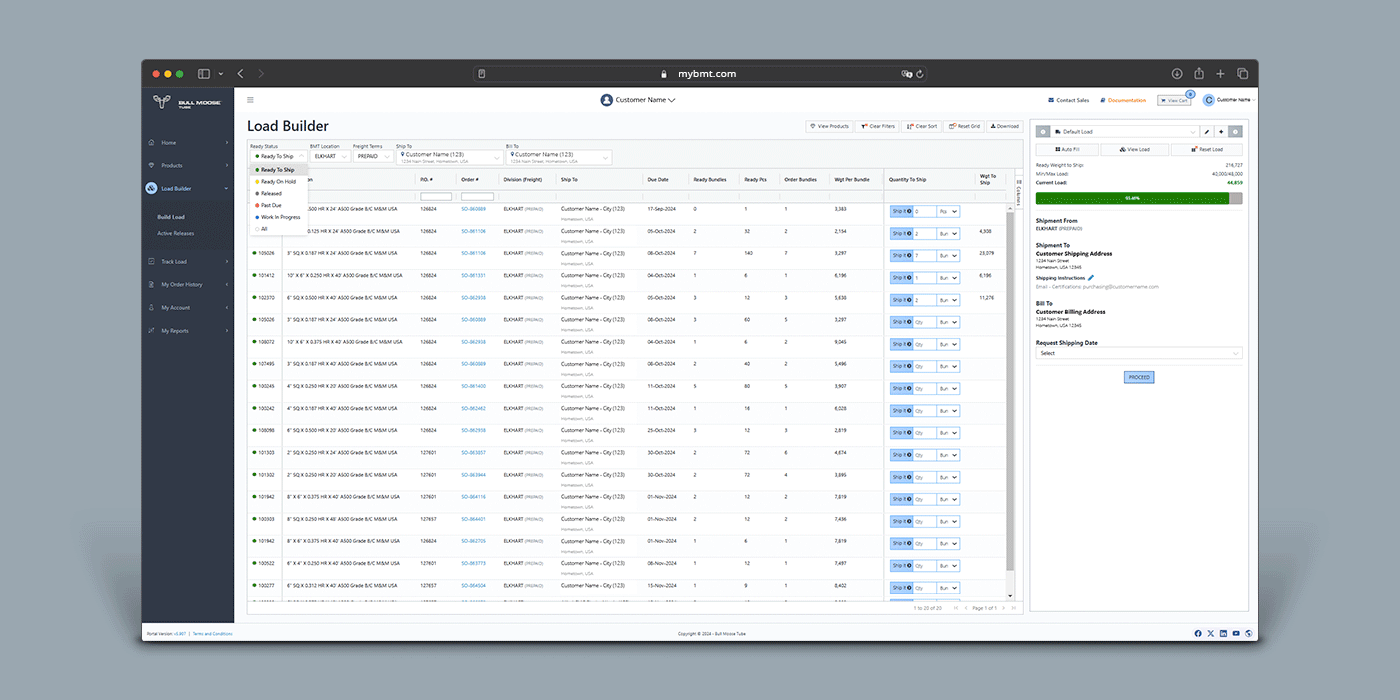Reload the page in Safari
1400x700 pixels.
[x=920, y=74]
